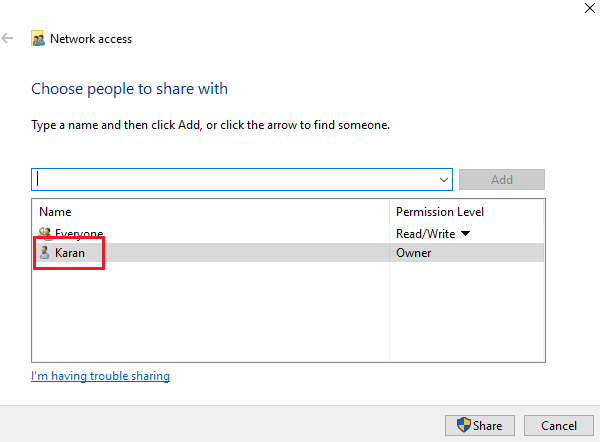Viewport: 600px width, 442px height.
Task: Click the shield icon on the Share button
Action: [464, 426]
